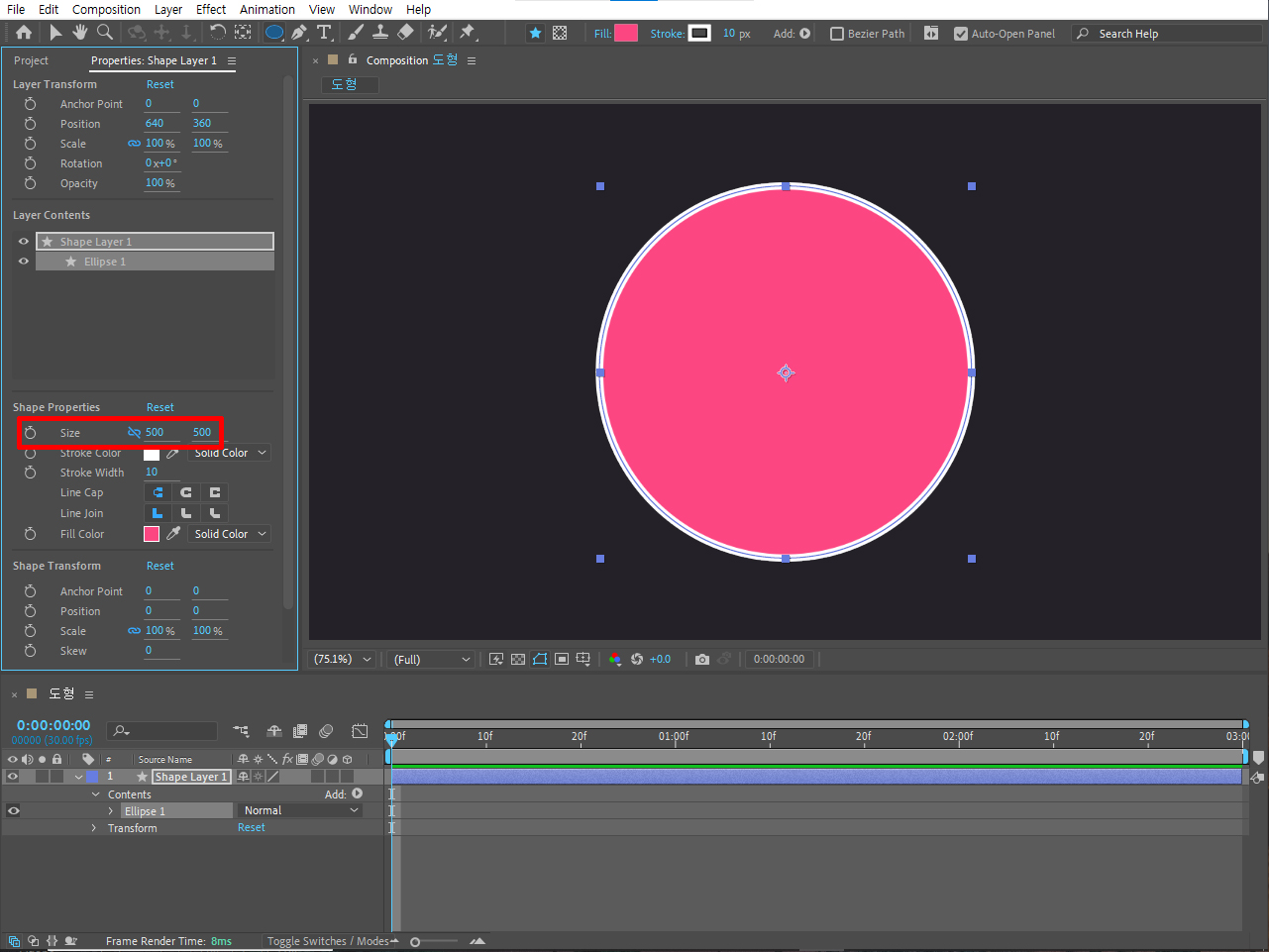Reset the Shape Properties

point(160,407)
